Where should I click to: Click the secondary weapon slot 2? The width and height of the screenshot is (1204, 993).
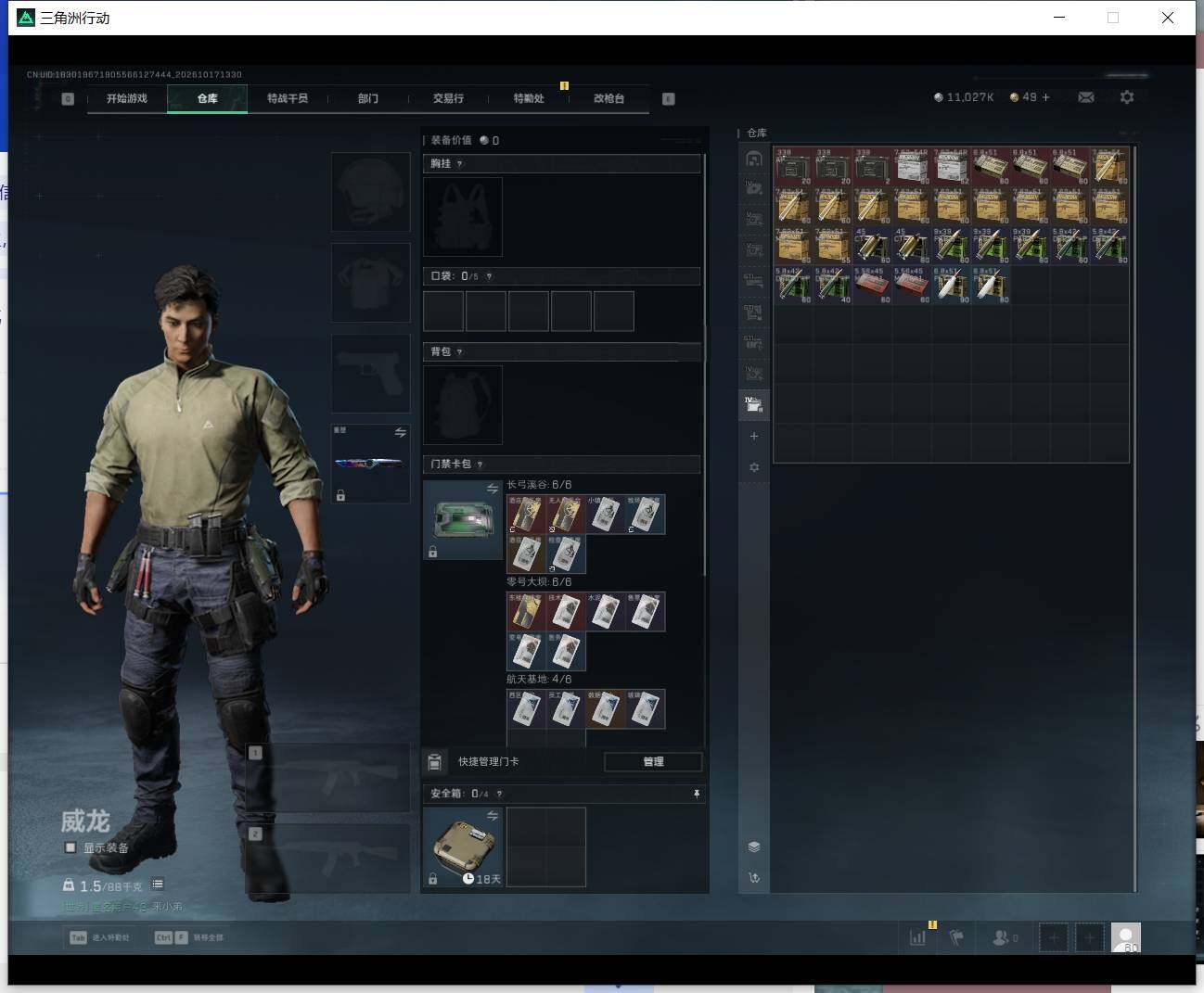328,859
